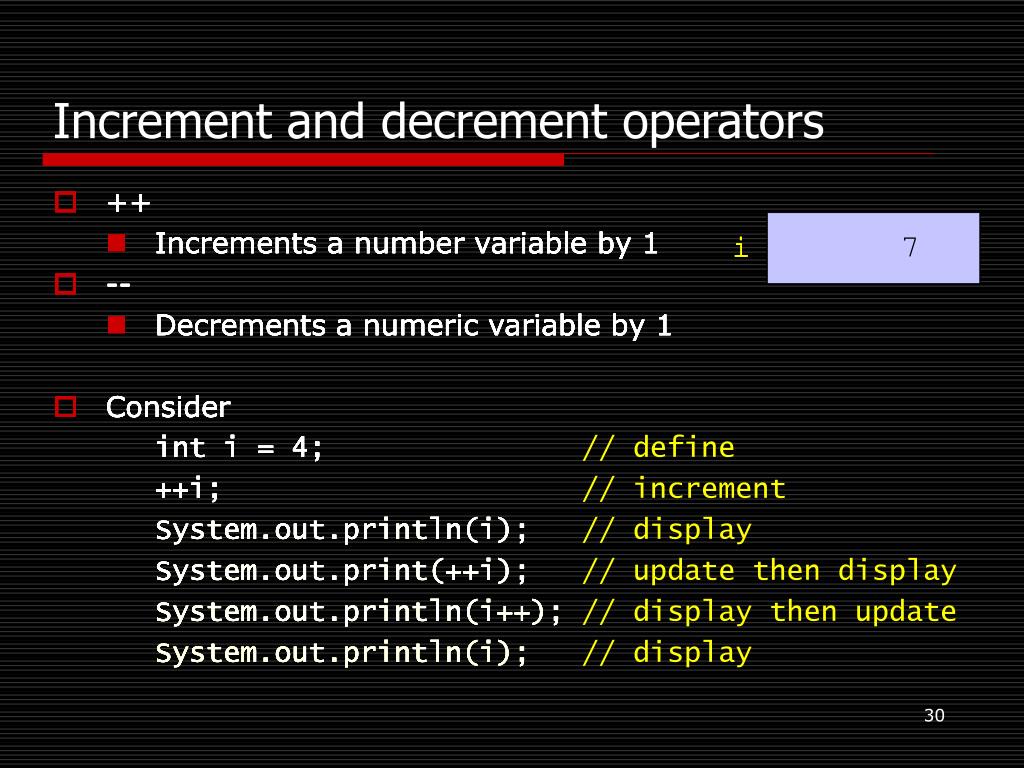
Task: Click the '--' bullet text
Action: coord(118,285)
